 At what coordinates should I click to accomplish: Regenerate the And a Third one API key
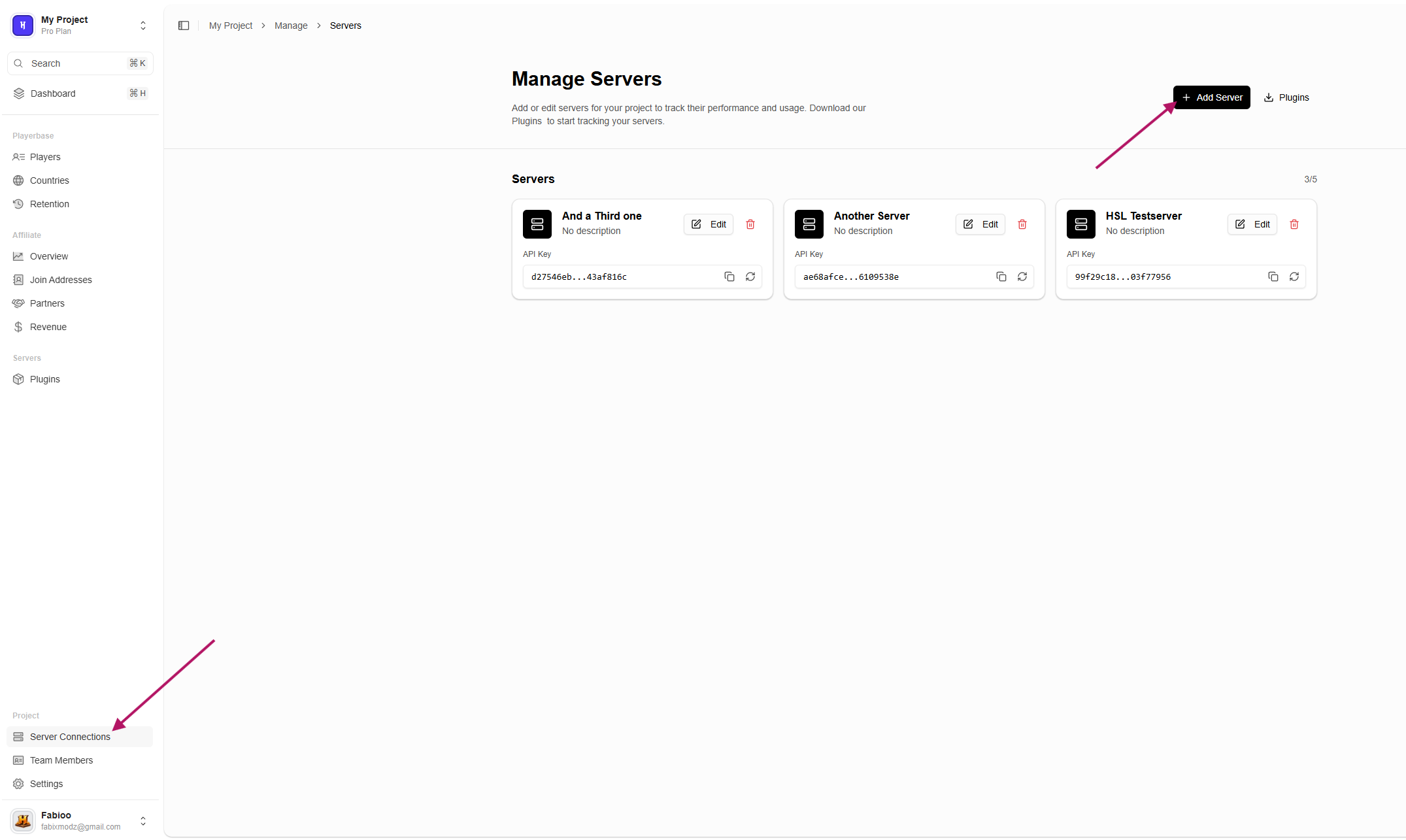(x=750, y=277)
